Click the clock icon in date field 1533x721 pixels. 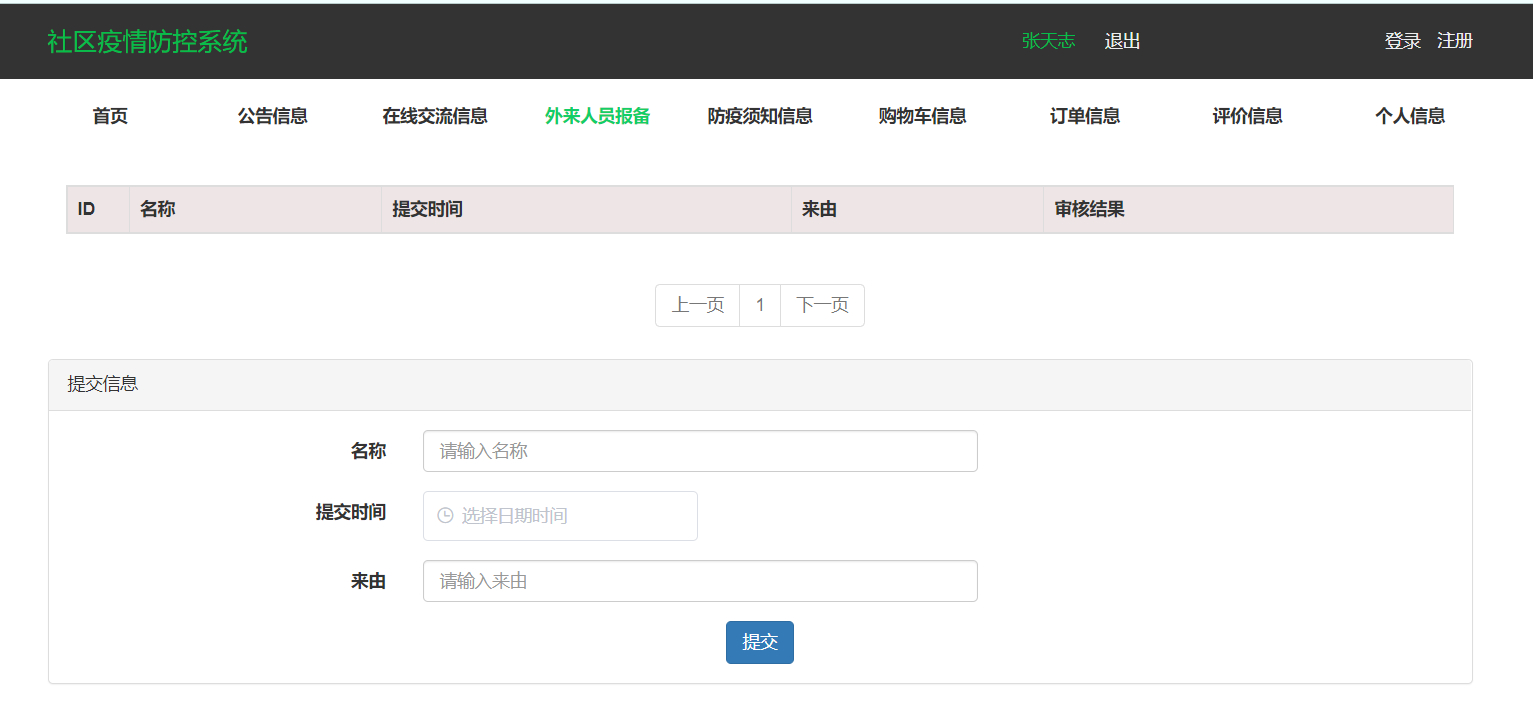[x=446, y=516]
